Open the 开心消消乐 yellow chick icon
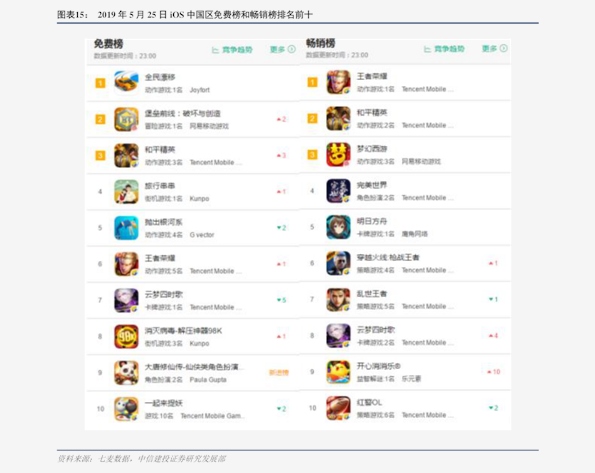 pyautogui.click(x=338, y=372)
